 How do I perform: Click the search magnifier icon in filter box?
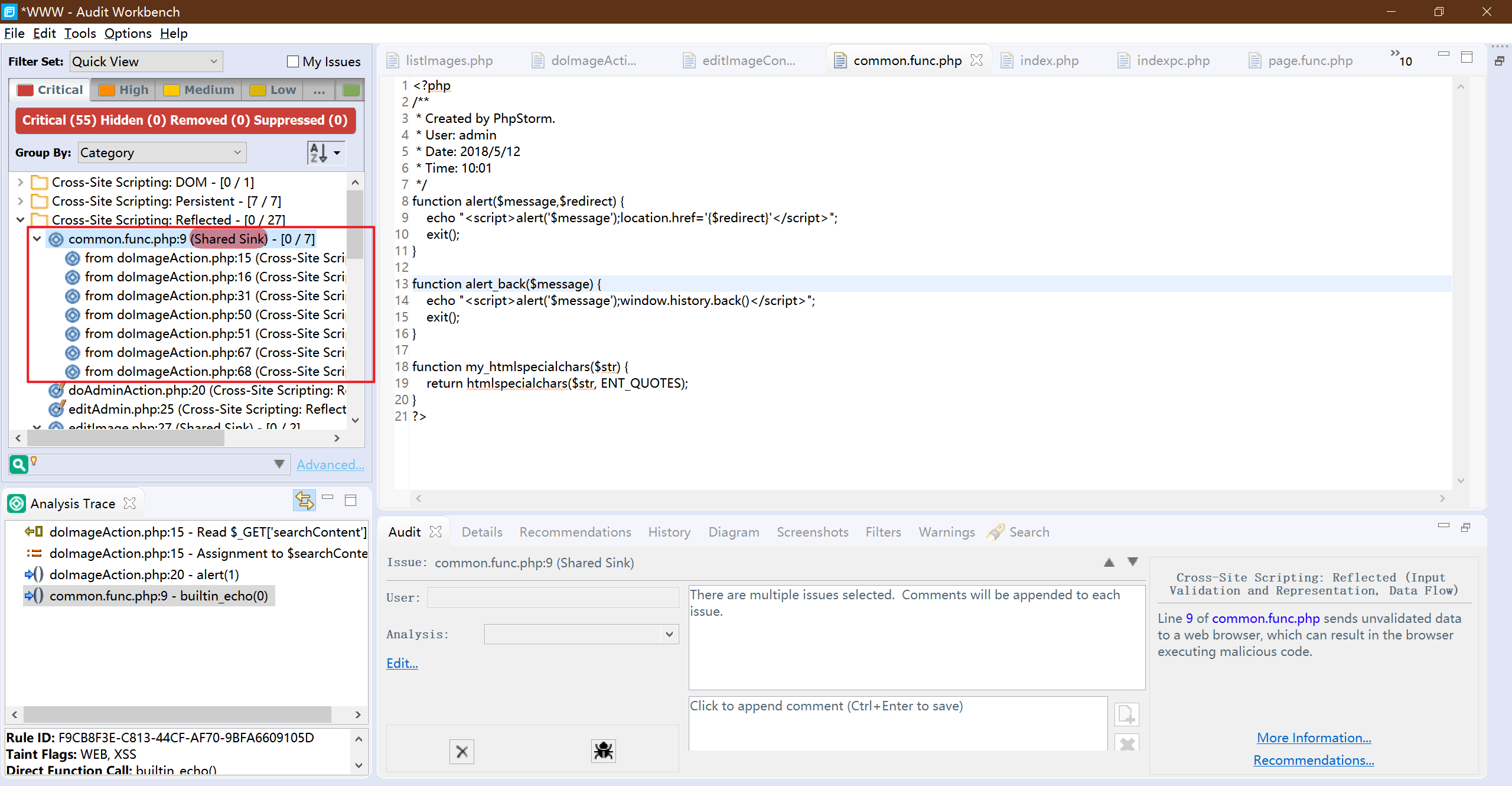[18, 465]
